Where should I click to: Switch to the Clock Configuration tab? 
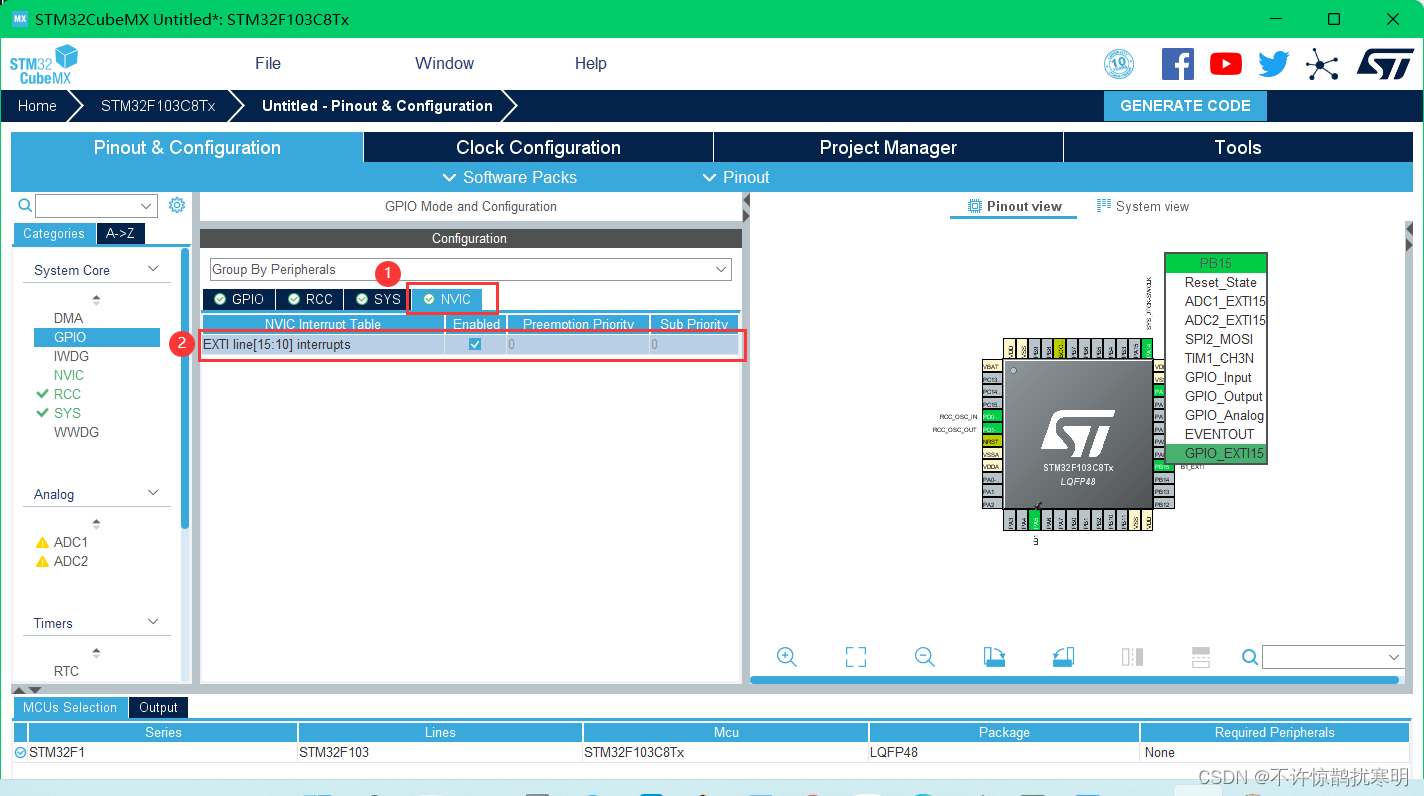537,146
